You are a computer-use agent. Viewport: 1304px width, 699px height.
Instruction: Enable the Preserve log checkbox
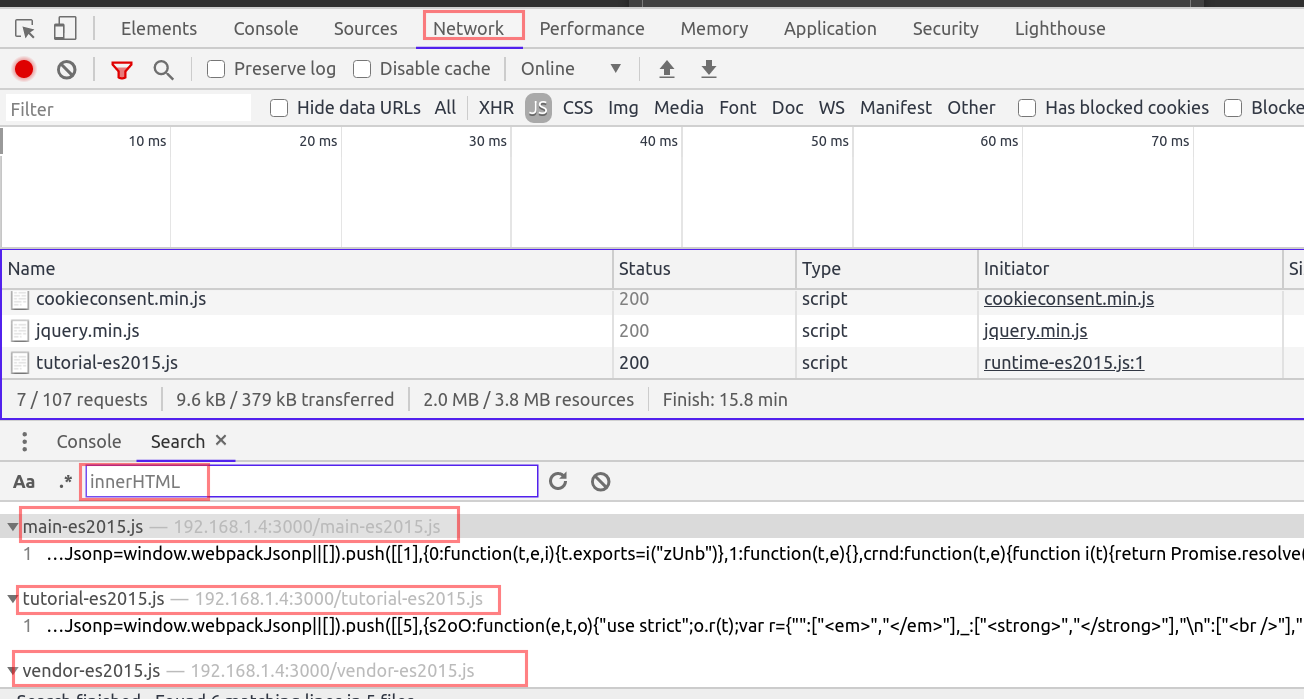216,69
